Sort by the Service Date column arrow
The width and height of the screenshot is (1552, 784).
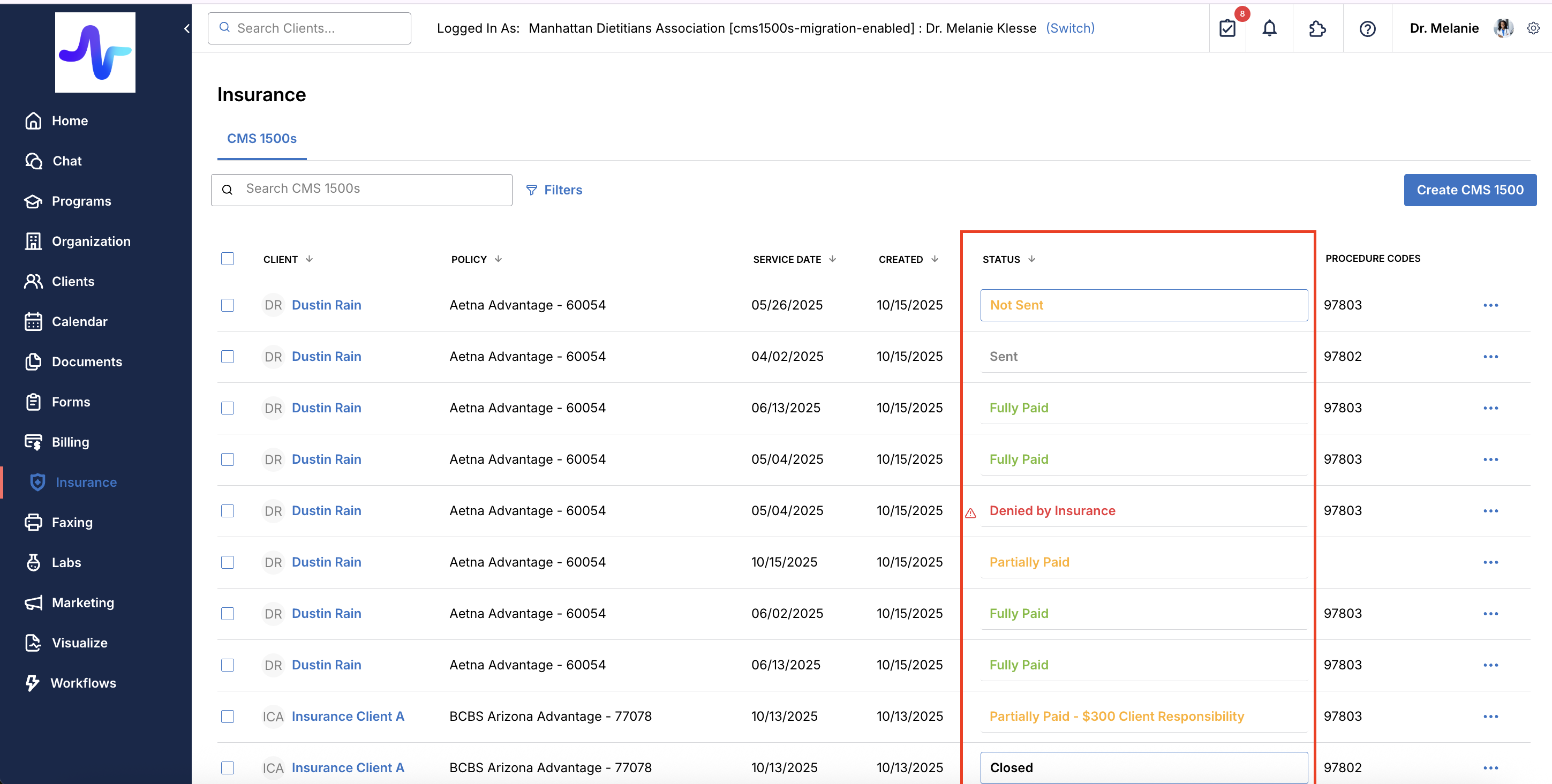(833, 259)
